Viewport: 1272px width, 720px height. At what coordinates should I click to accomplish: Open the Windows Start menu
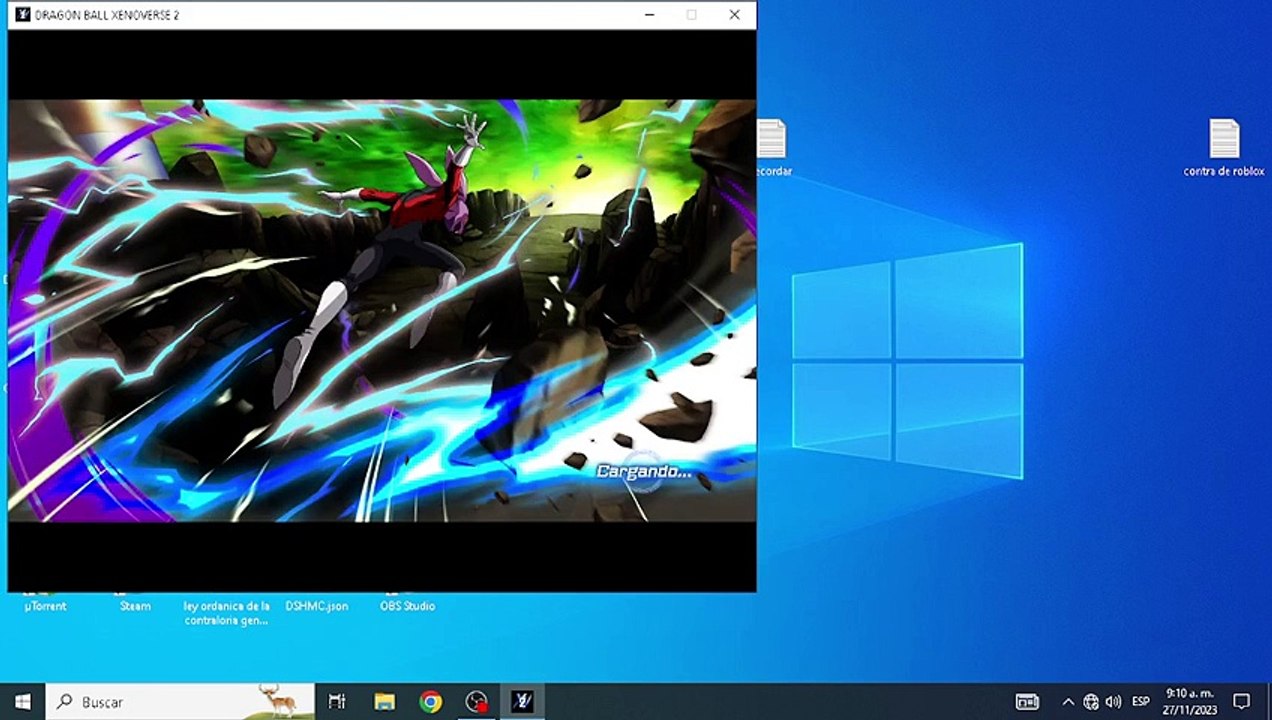pos(22,702)
